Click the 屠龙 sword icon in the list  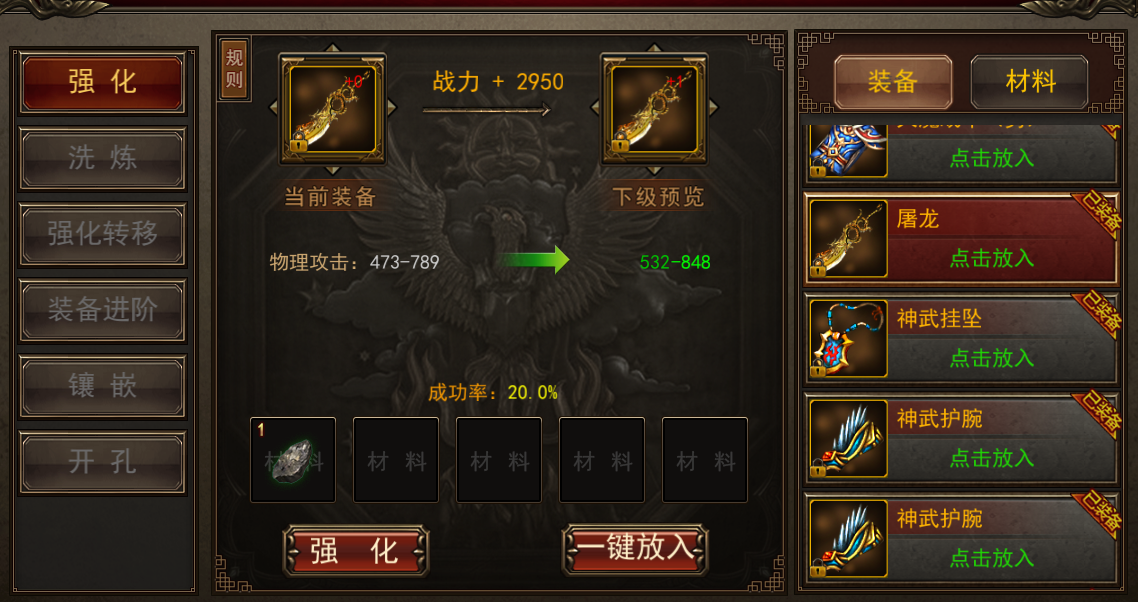point(848,239)
